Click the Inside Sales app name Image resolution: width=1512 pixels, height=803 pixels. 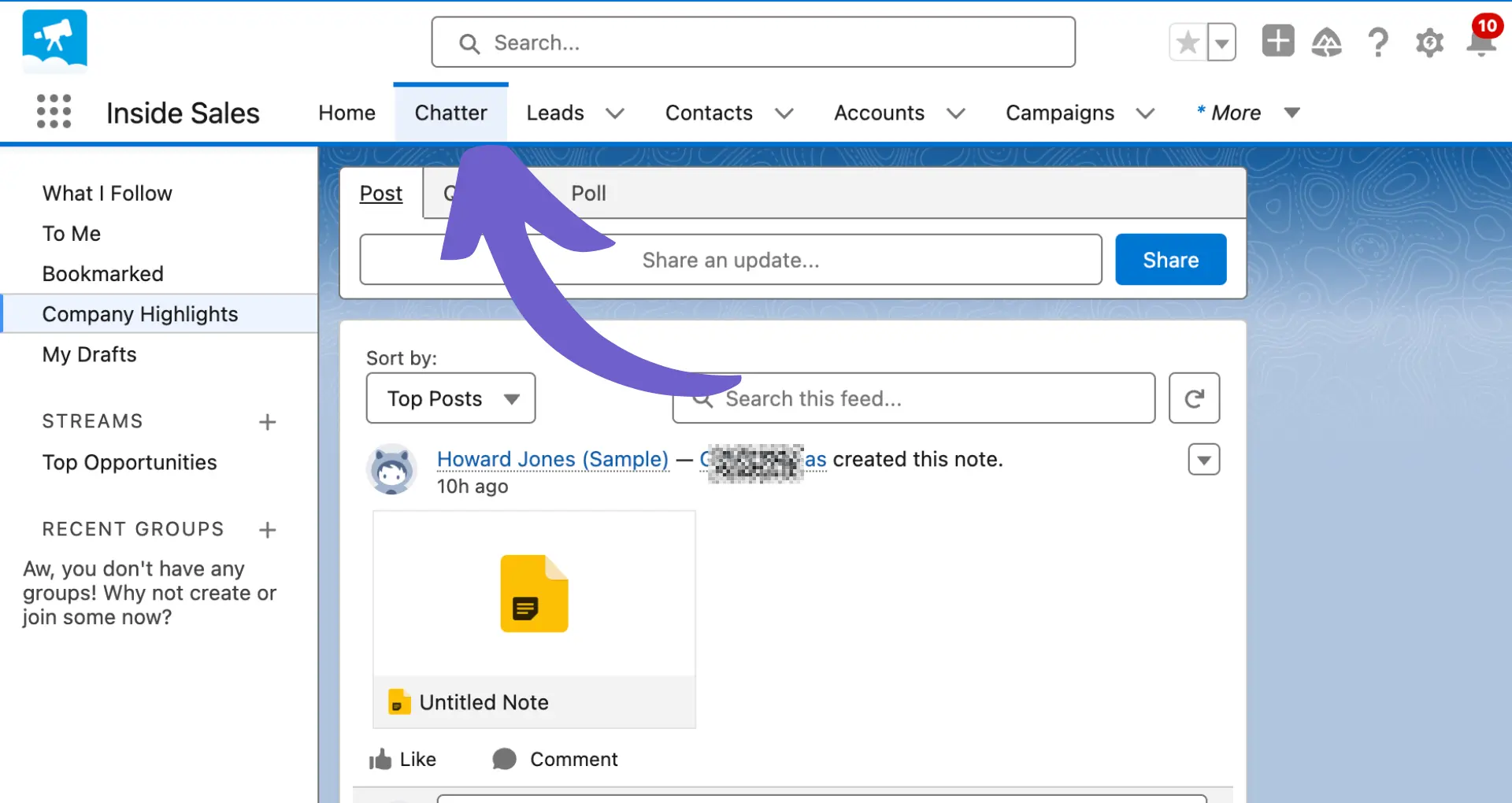point(183,113)
